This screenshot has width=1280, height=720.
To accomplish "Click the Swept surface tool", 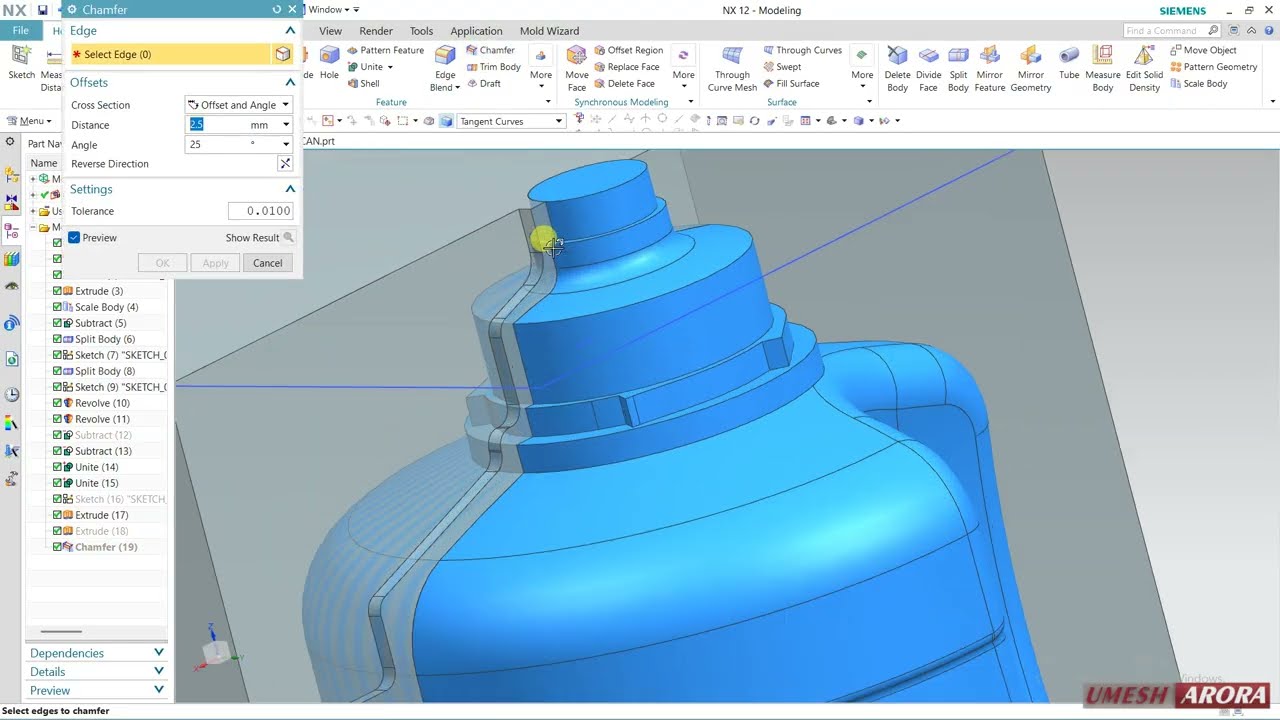I will point(782,67).
